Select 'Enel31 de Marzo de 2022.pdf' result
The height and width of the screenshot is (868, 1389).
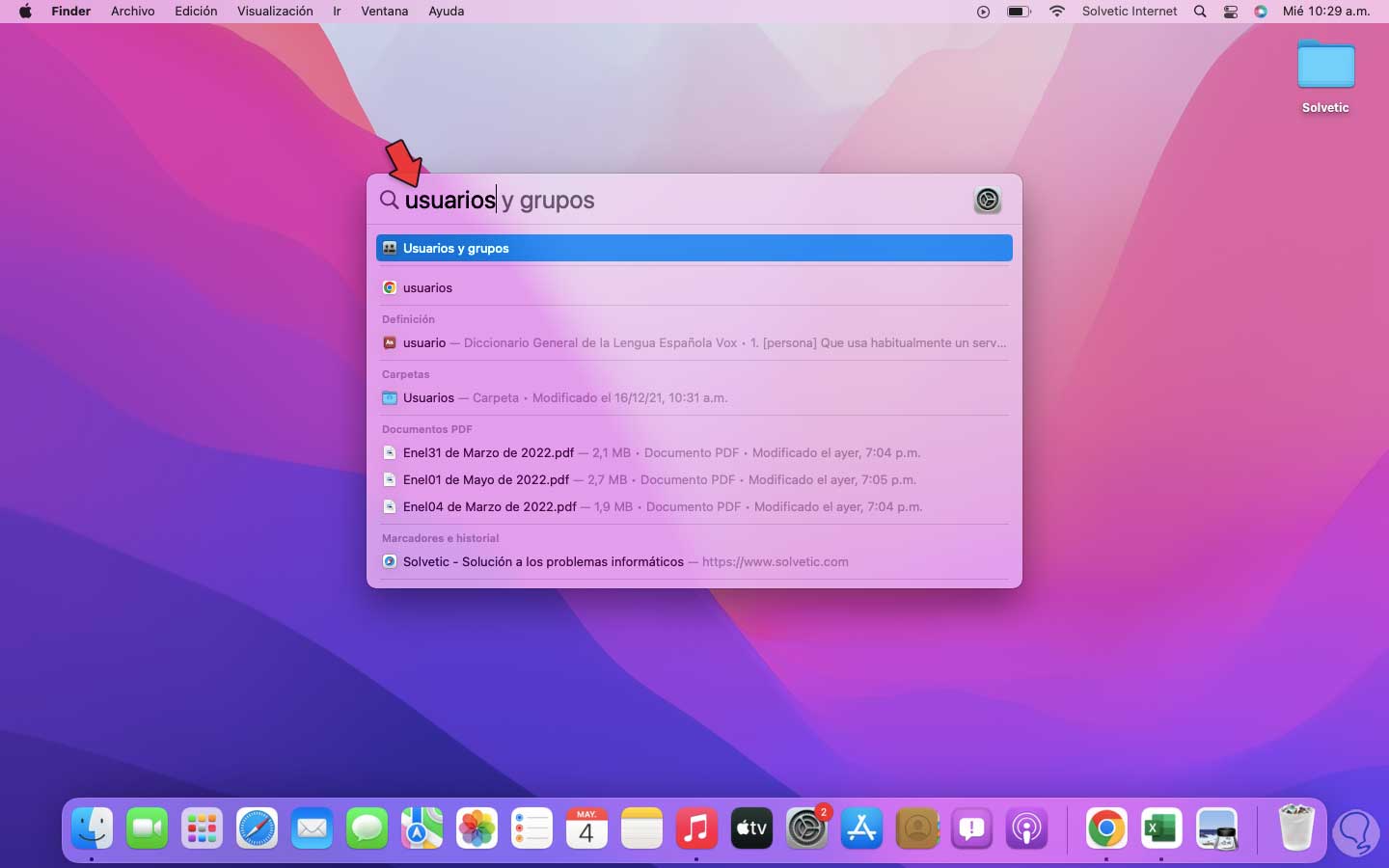pyautogui.click(x=694, y=452)
